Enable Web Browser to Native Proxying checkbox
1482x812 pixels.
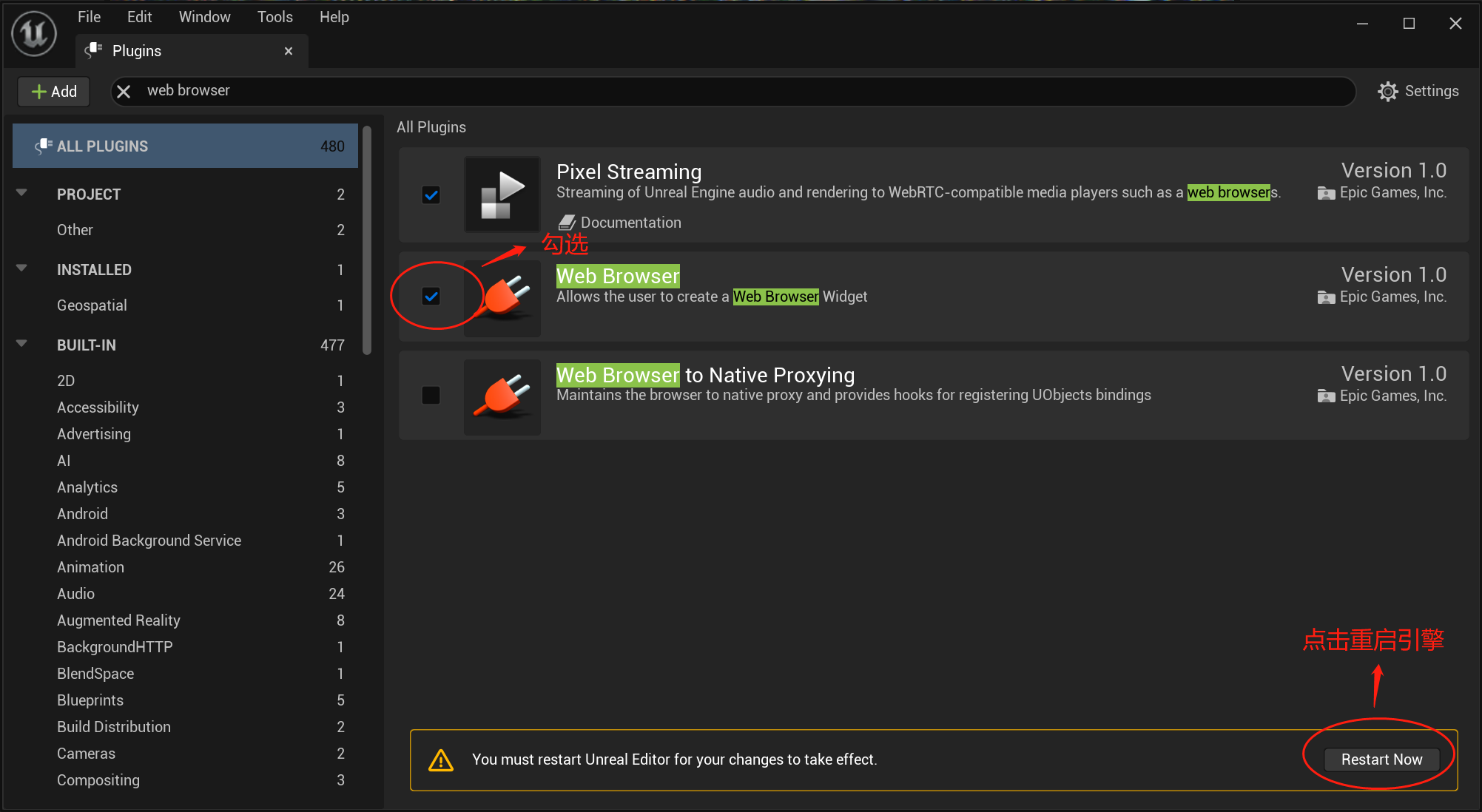tap(431, 396)
